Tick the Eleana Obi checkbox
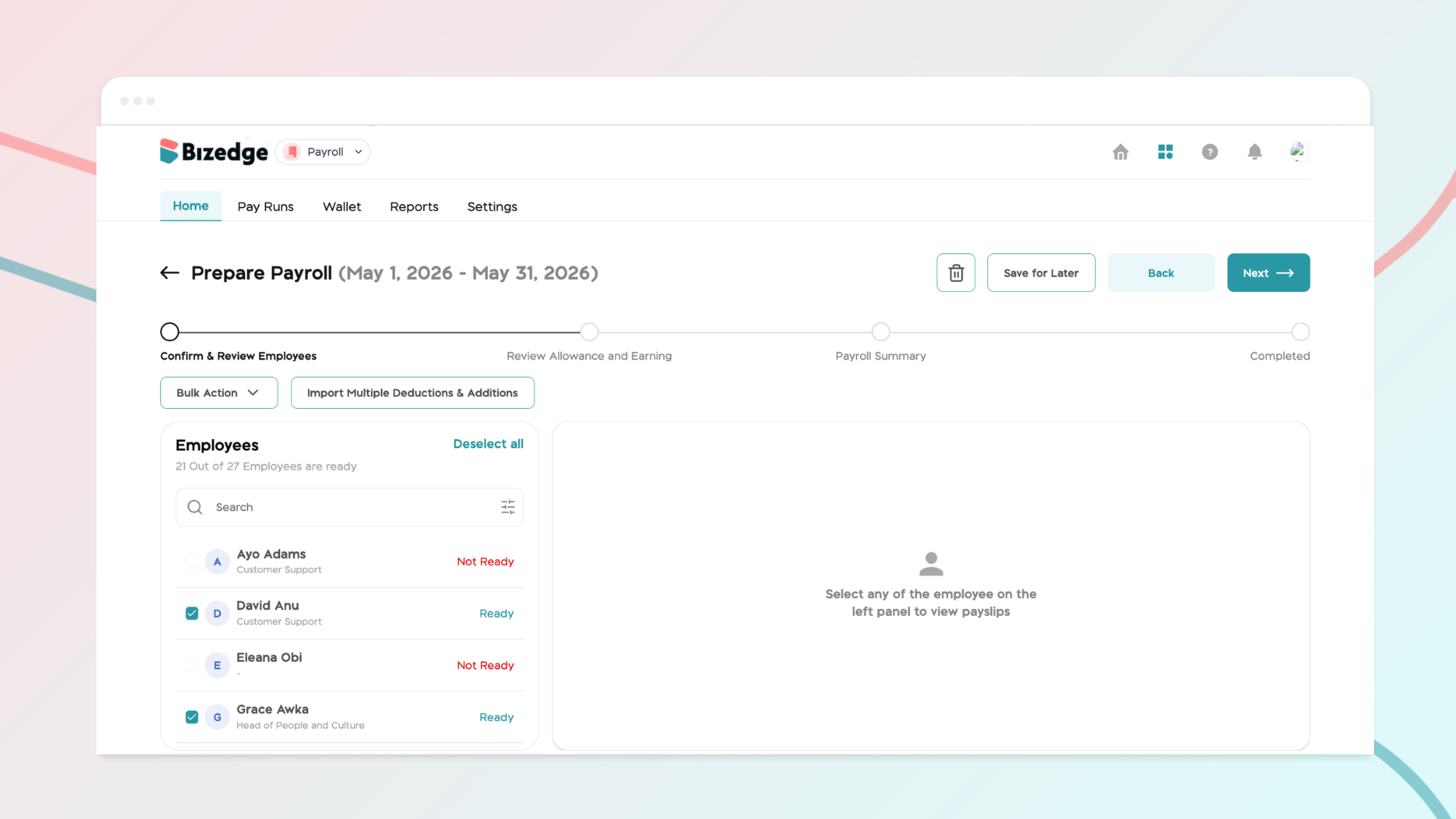The width and height of the screenshot is (1456, 819). pyautogui.click(x=192, y=665)
